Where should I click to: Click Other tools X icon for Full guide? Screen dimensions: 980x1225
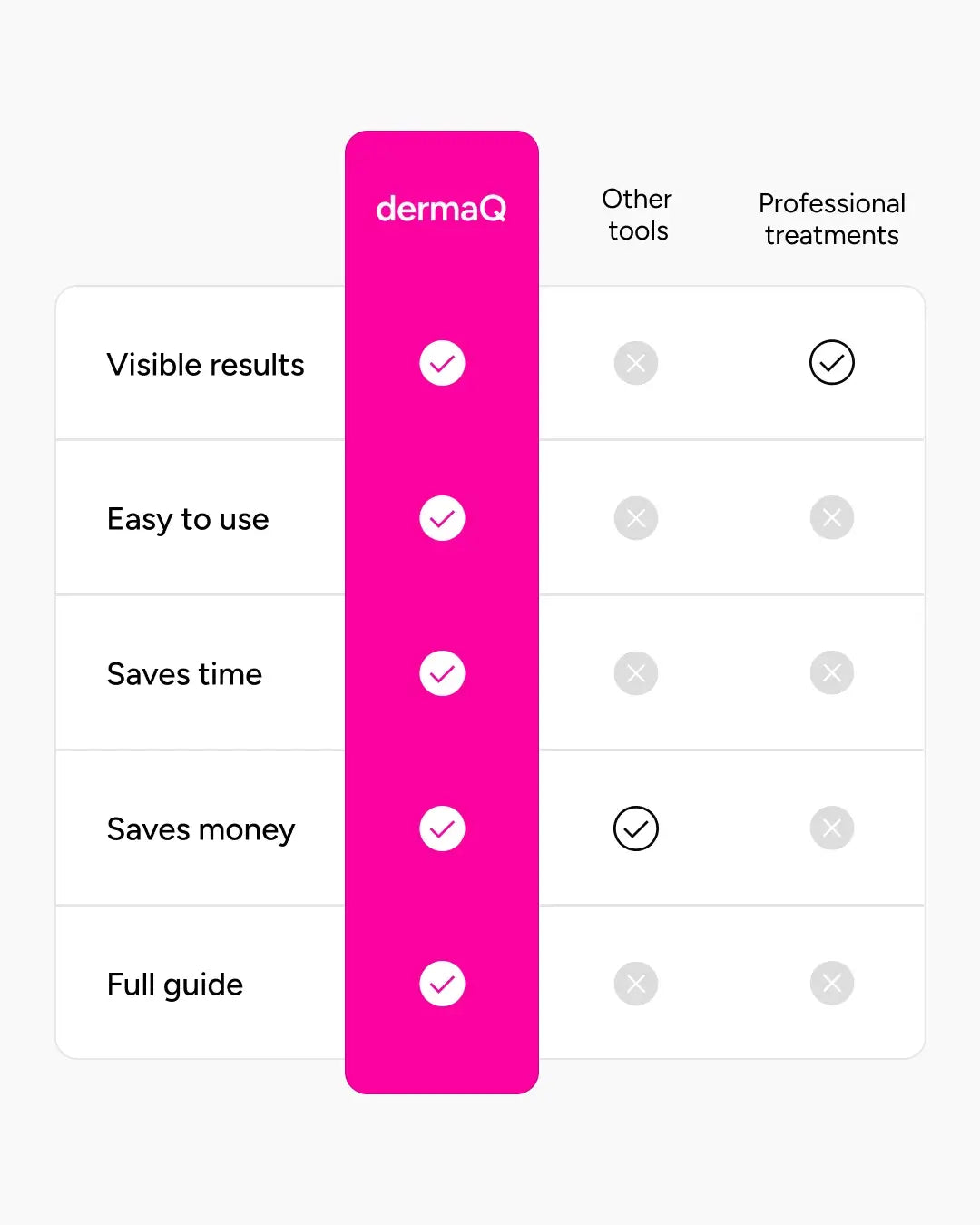click(x=636, y=984)
